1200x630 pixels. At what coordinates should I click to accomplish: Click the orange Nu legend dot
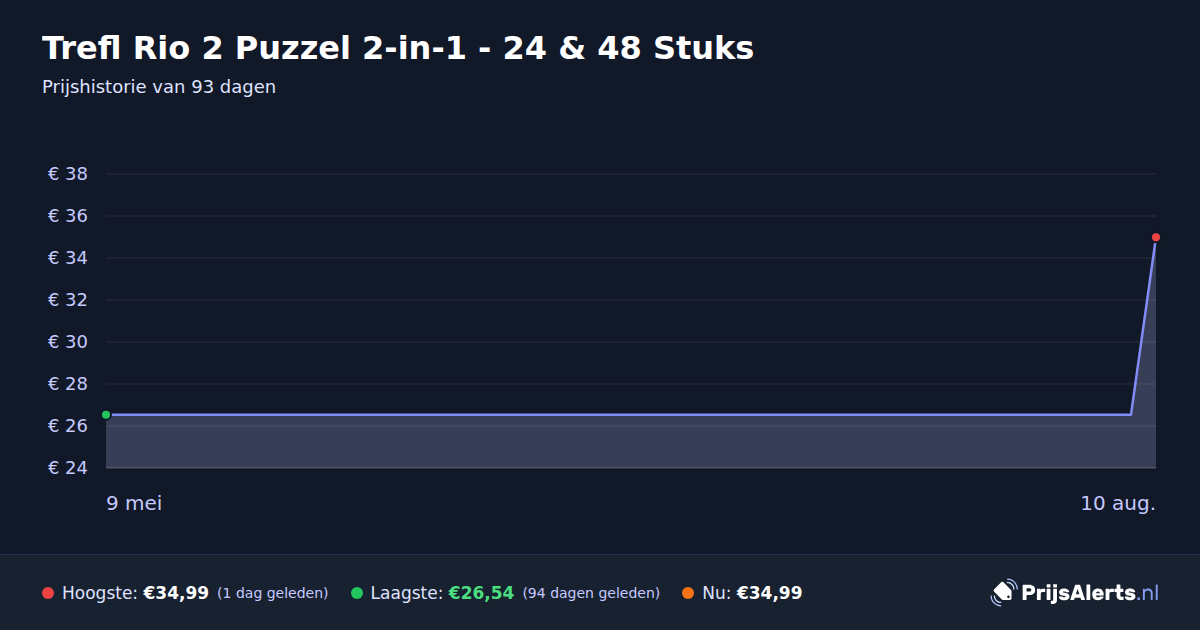688,593
